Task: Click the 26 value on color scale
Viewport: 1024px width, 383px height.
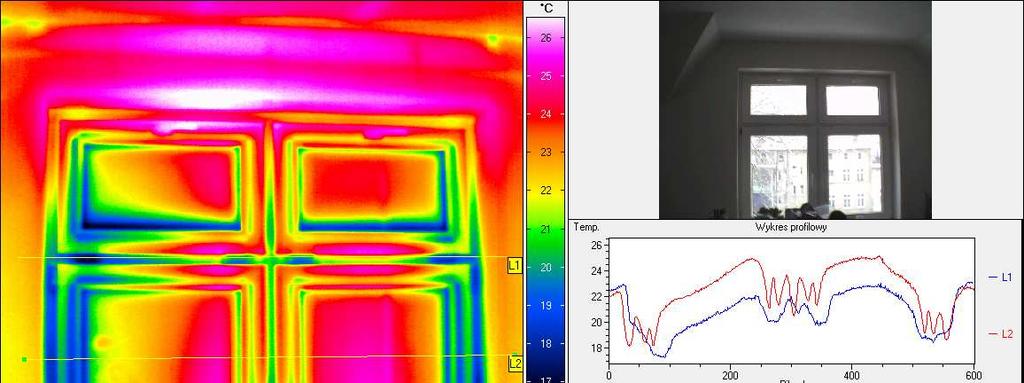Action: (x=547, y=38)
